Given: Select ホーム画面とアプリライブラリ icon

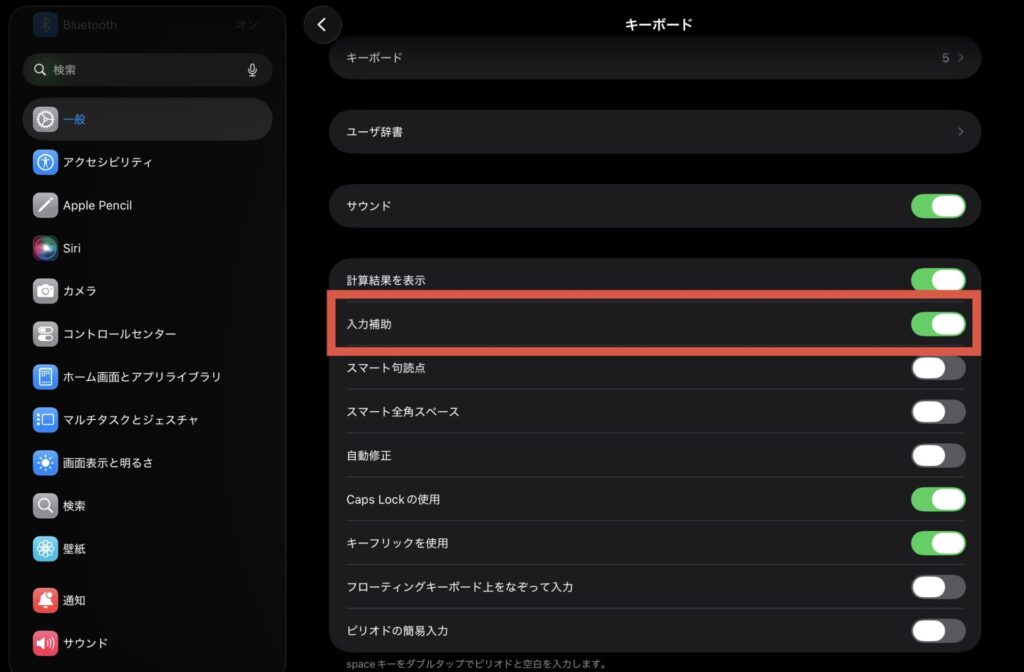Looking at the screenshot, I should (45, 377).
